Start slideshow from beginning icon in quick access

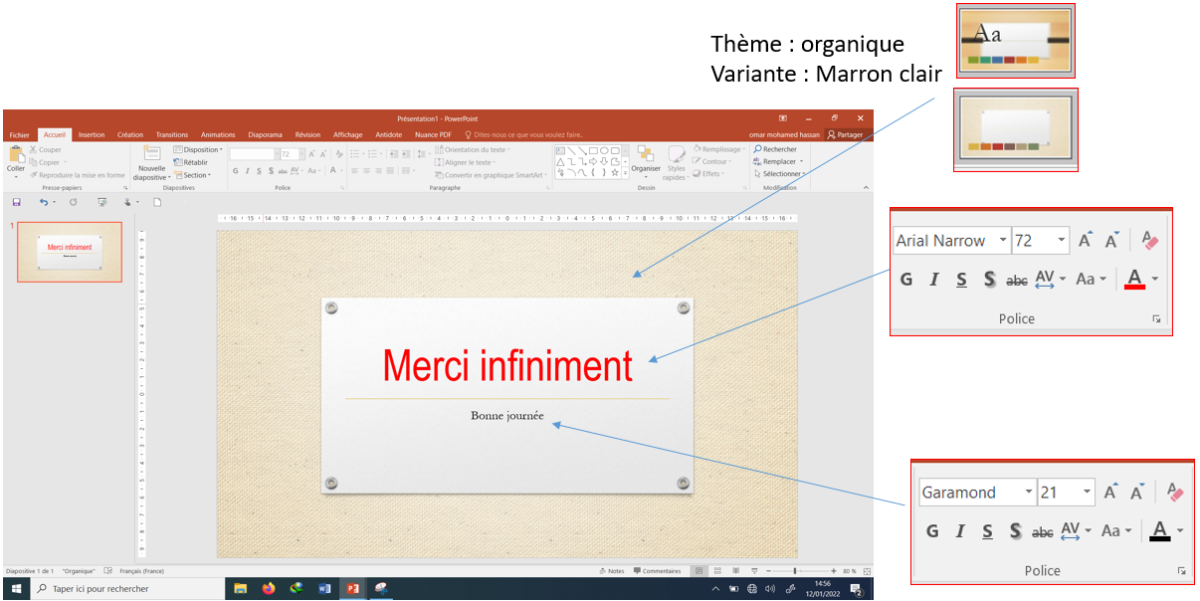point(101,202)
